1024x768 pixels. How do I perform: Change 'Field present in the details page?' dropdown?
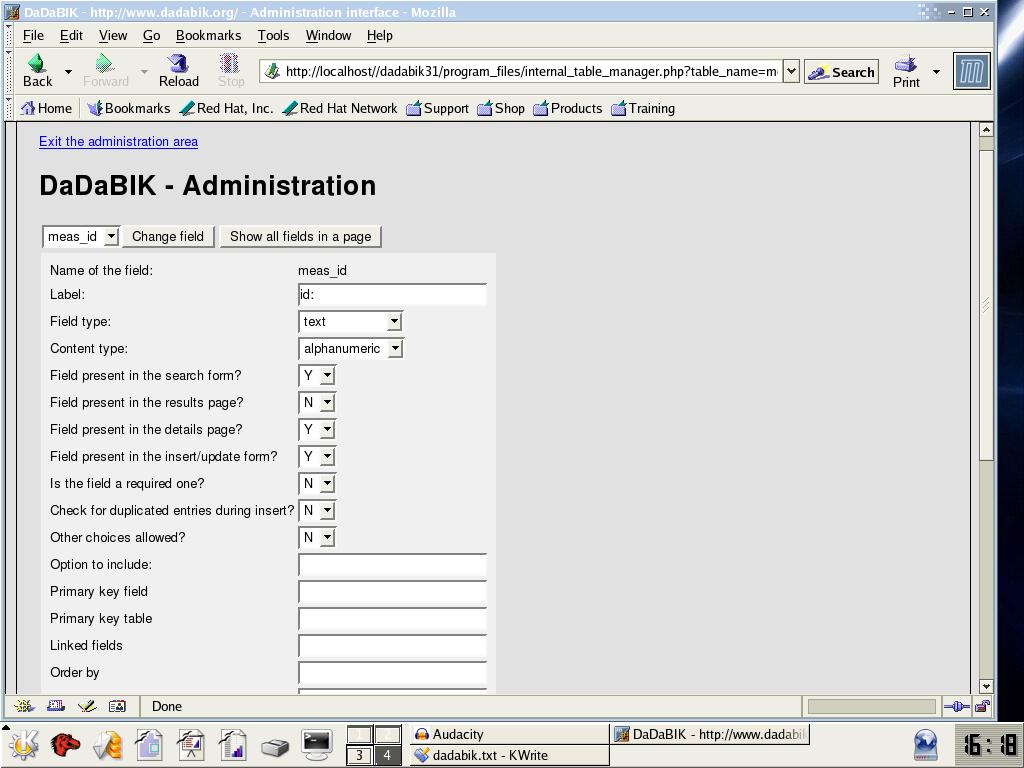[317, 430]
